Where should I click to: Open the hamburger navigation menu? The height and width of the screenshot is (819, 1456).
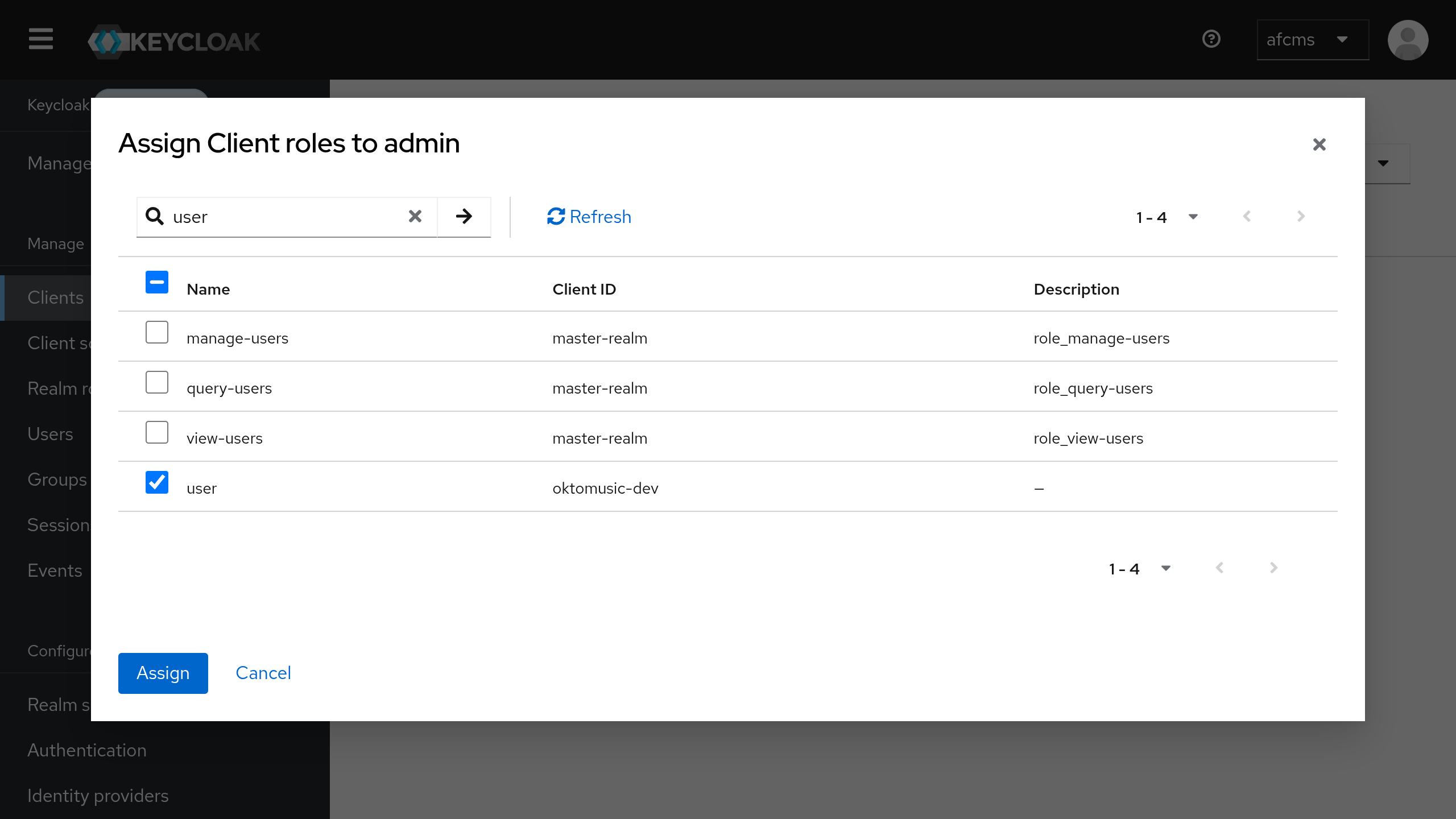coord(40,40)
